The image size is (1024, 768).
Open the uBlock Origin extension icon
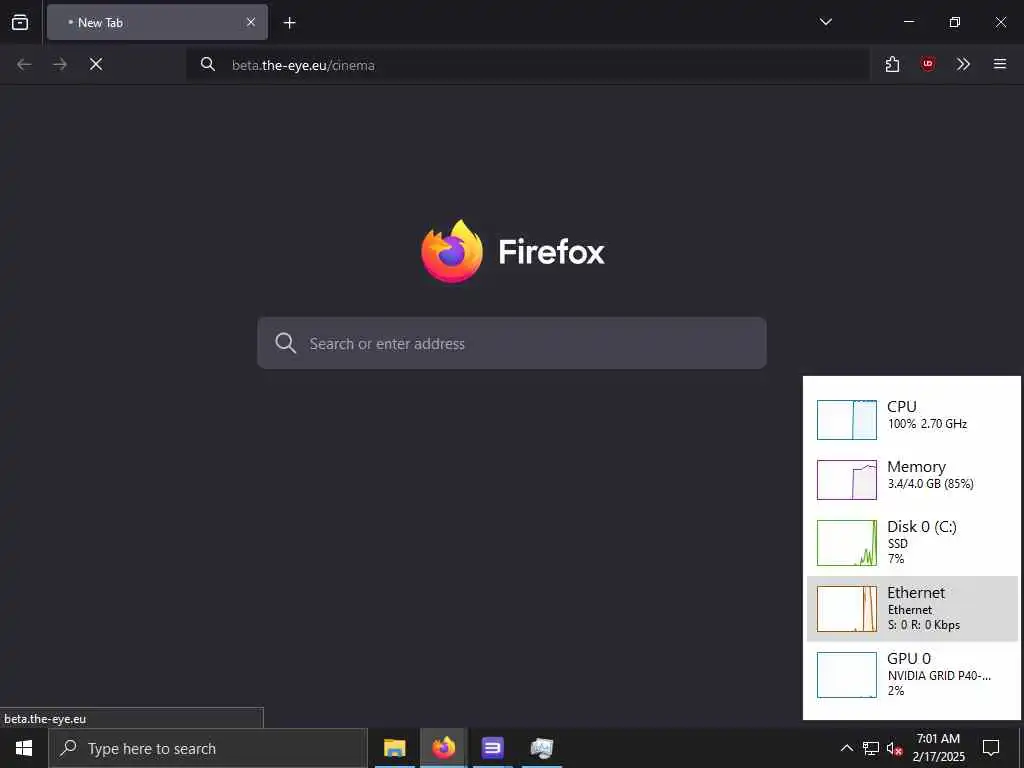click(927, 64)
